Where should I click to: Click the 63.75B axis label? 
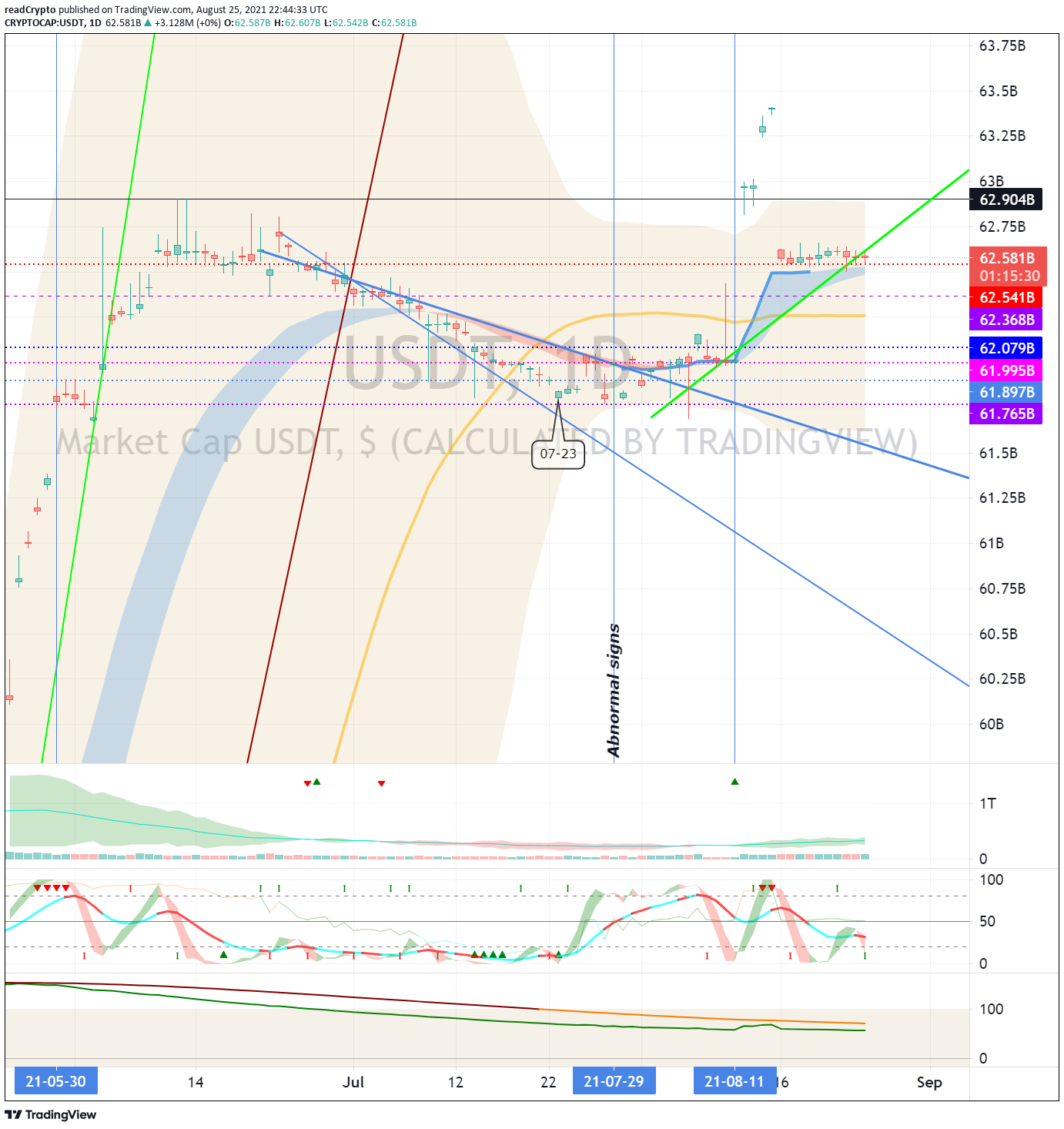(1002, 46)
